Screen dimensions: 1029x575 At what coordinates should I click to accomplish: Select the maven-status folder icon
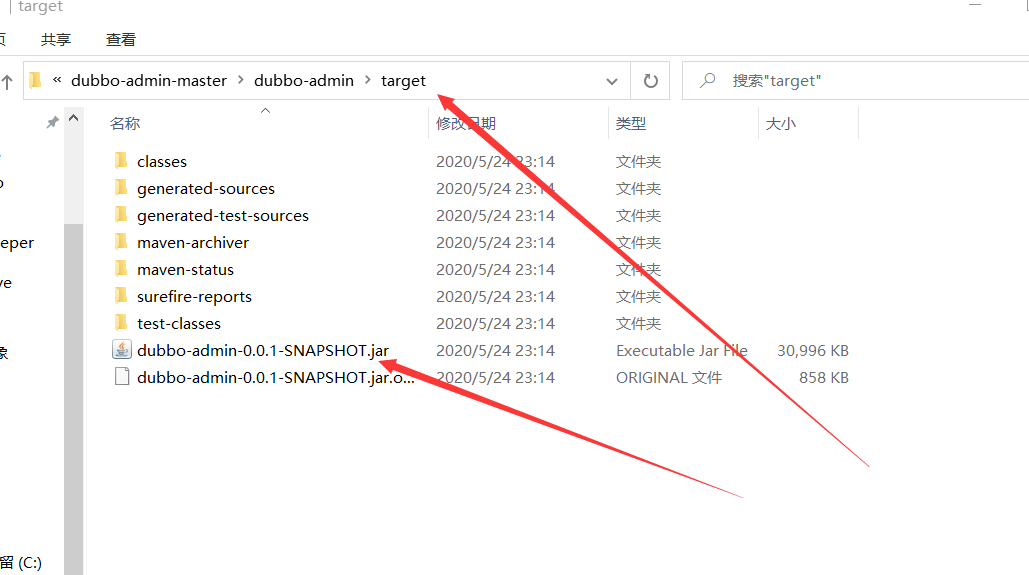[121, 268]
